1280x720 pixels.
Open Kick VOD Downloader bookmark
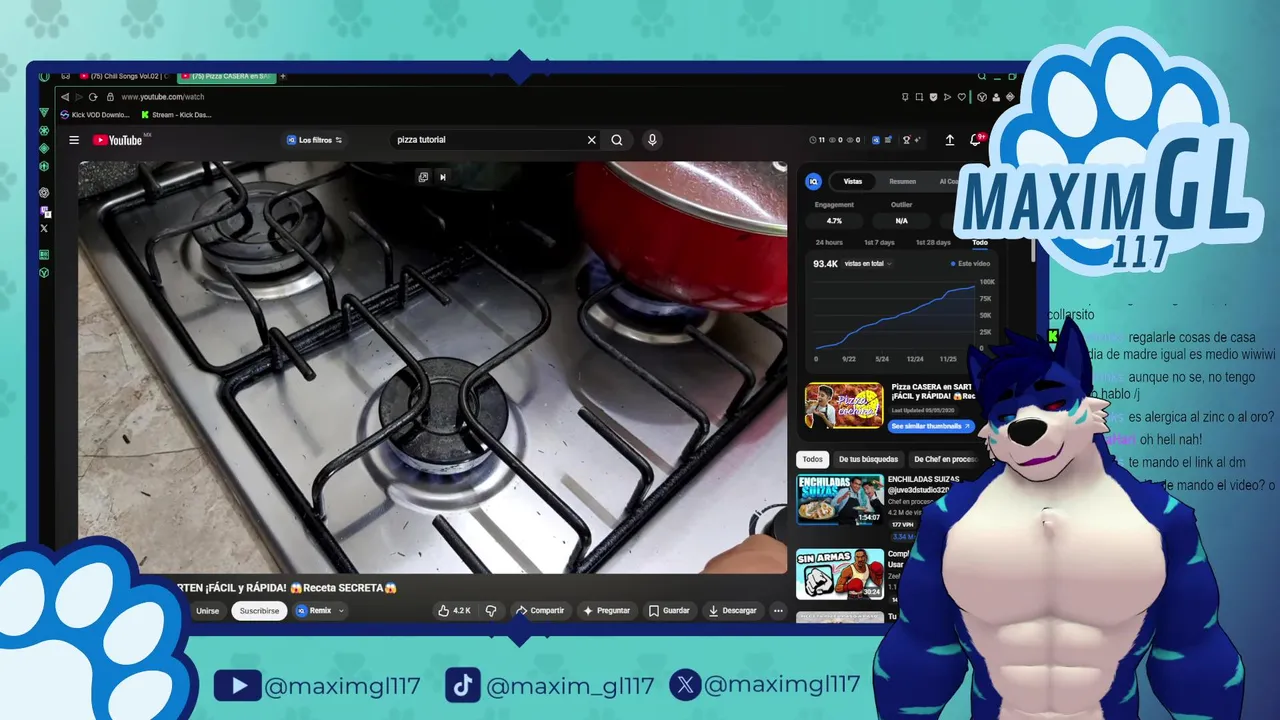pos(95,115)
